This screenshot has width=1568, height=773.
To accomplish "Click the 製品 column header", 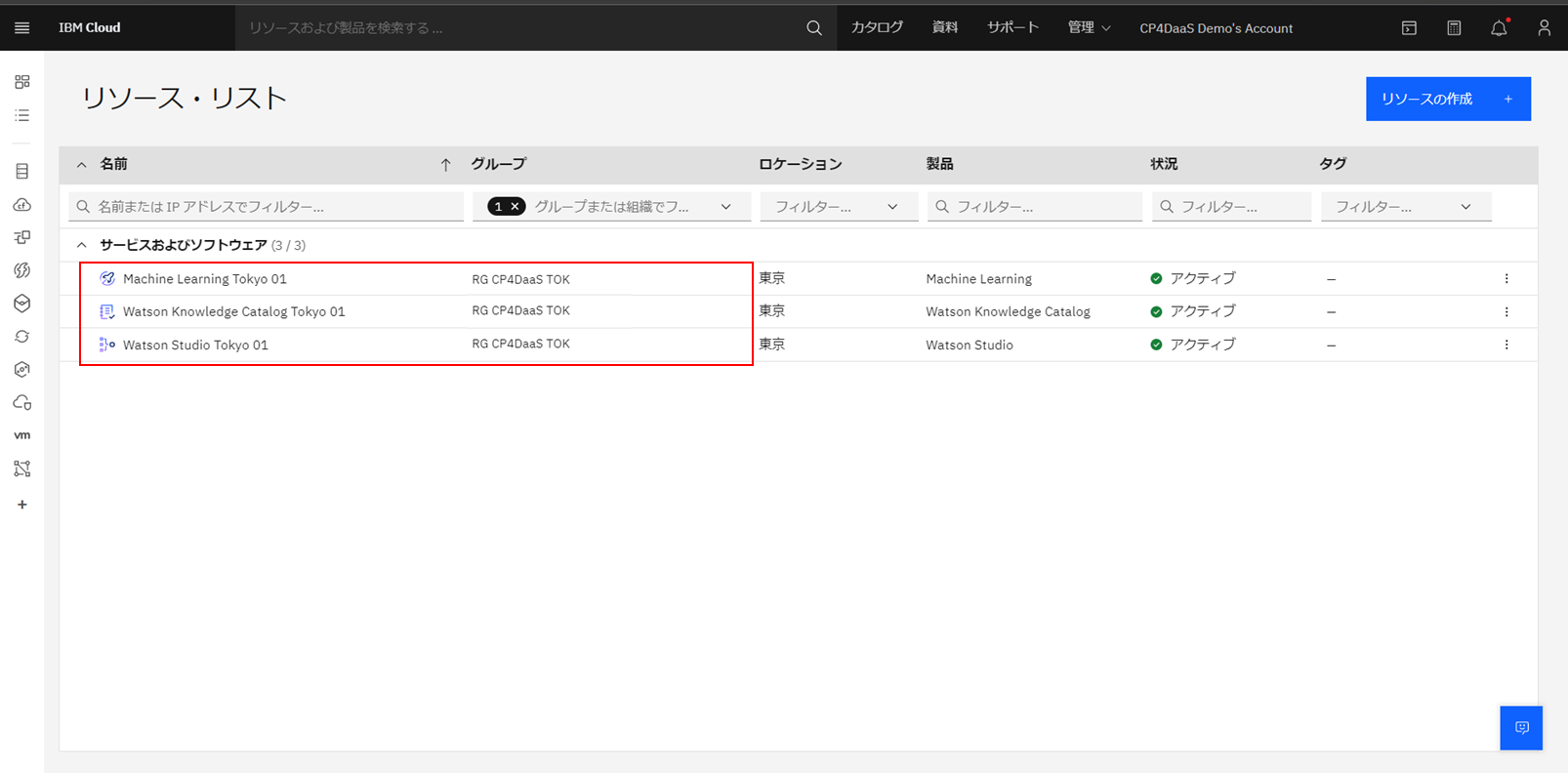I will coord(939,164).
